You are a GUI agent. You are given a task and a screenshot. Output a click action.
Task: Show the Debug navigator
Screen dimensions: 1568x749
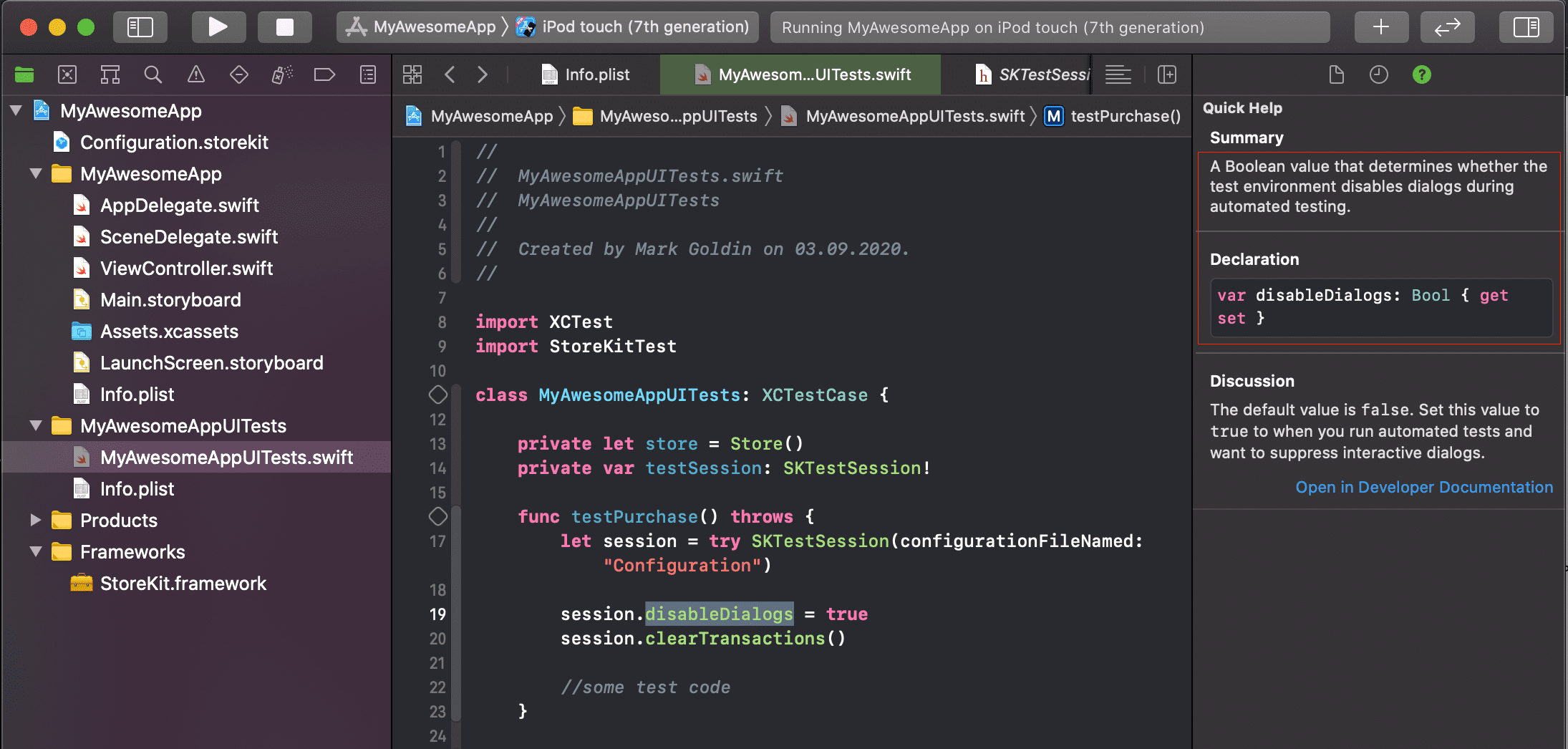coord(282,74)
